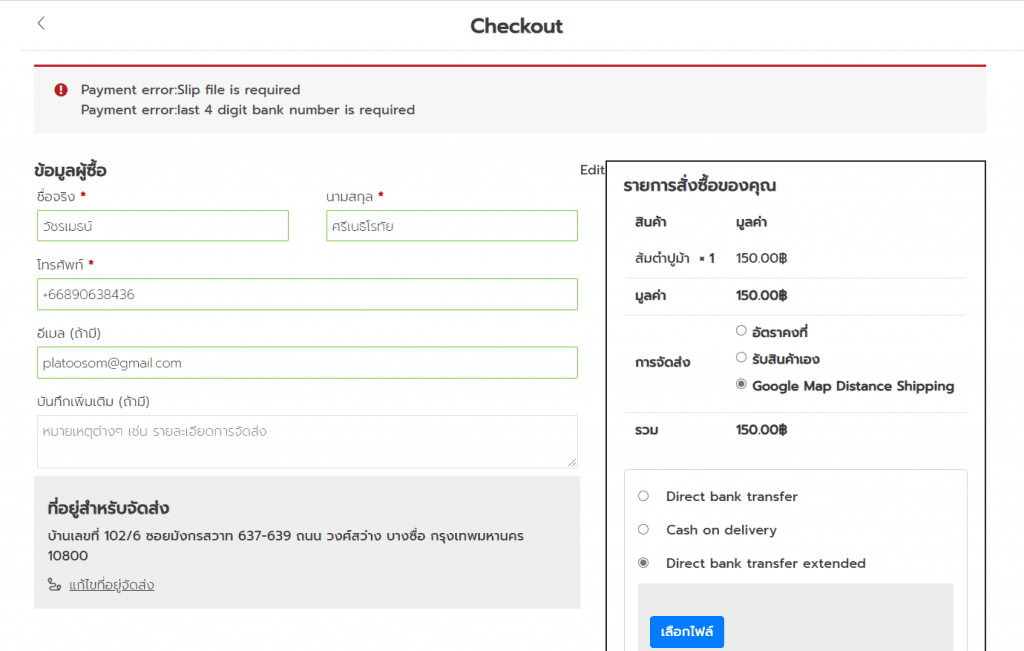Viewport: 1024px width, 651px height.
Task: Click the file upload area below payment options
Action: (795, 615)
